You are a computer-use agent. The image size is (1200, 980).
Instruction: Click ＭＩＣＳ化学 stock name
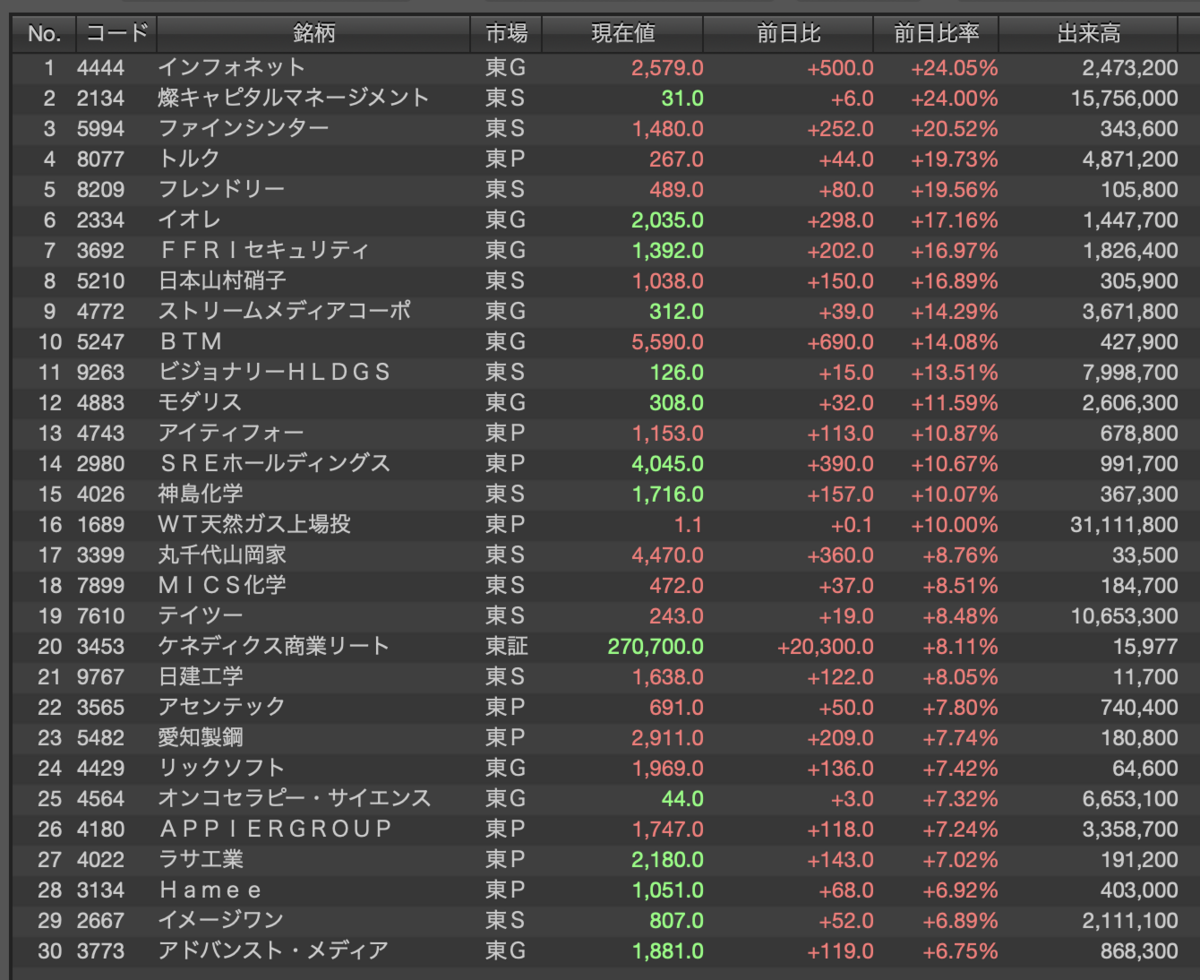coord(222,585)
